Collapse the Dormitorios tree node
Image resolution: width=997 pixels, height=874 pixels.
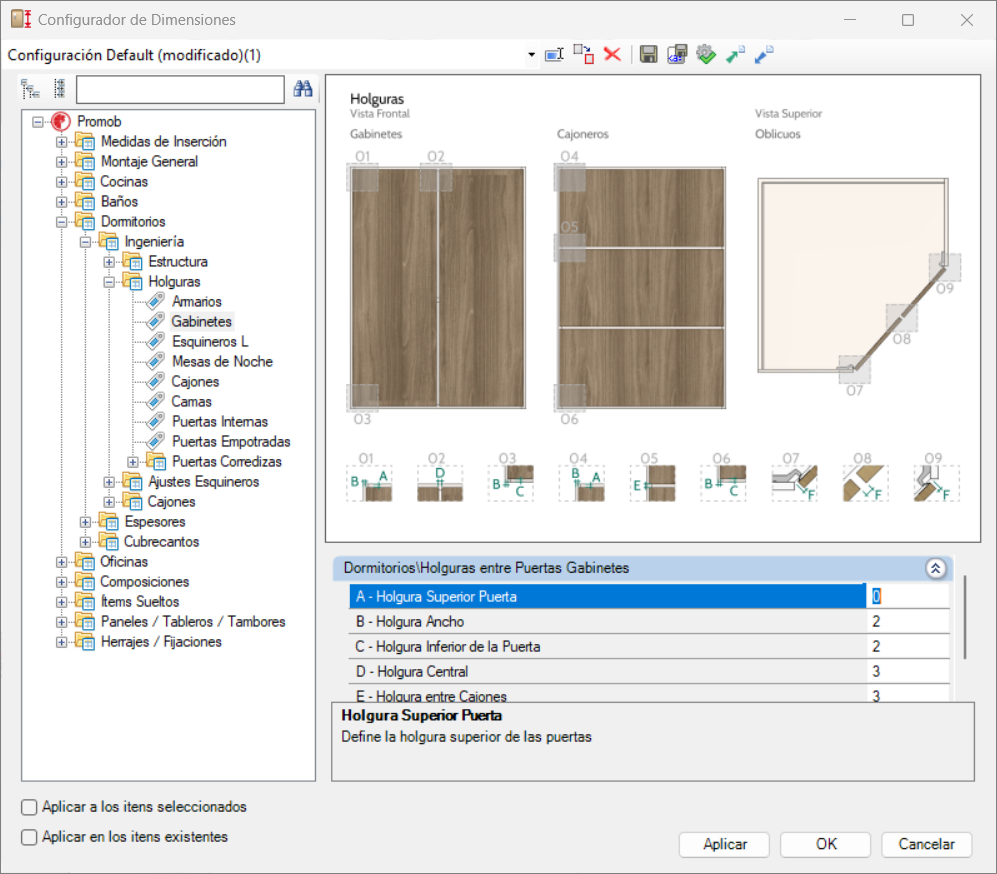(62, 222)
